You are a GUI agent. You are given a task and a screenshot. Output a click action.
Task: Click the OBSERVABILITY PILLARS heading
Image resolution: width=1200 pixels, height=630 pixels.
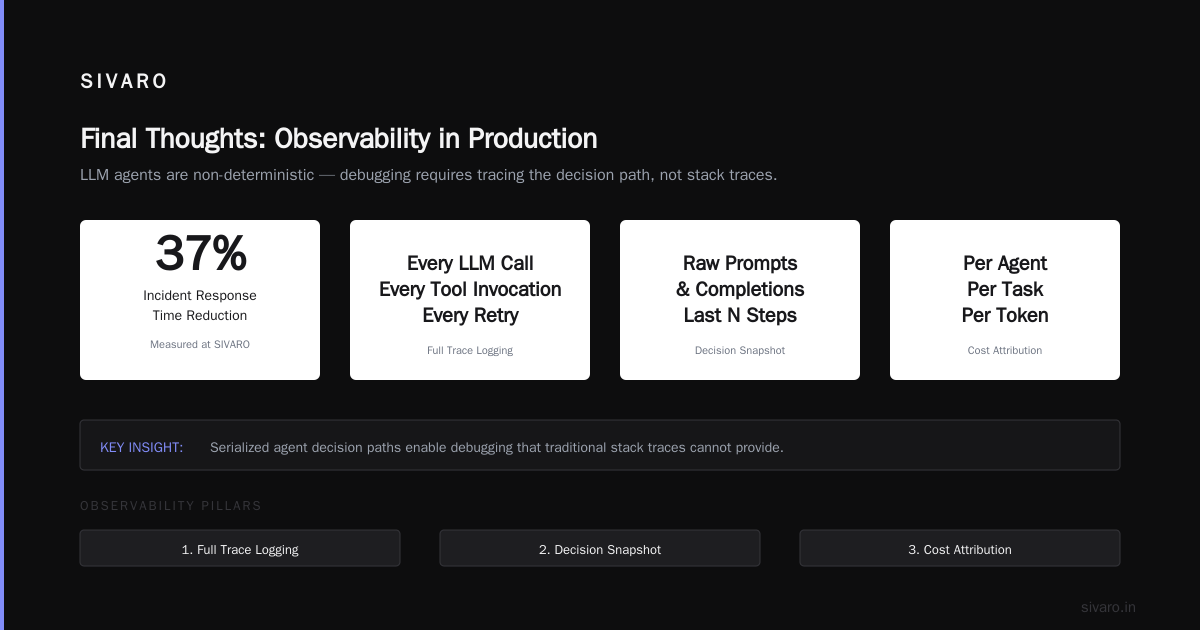tap(171, 506)
